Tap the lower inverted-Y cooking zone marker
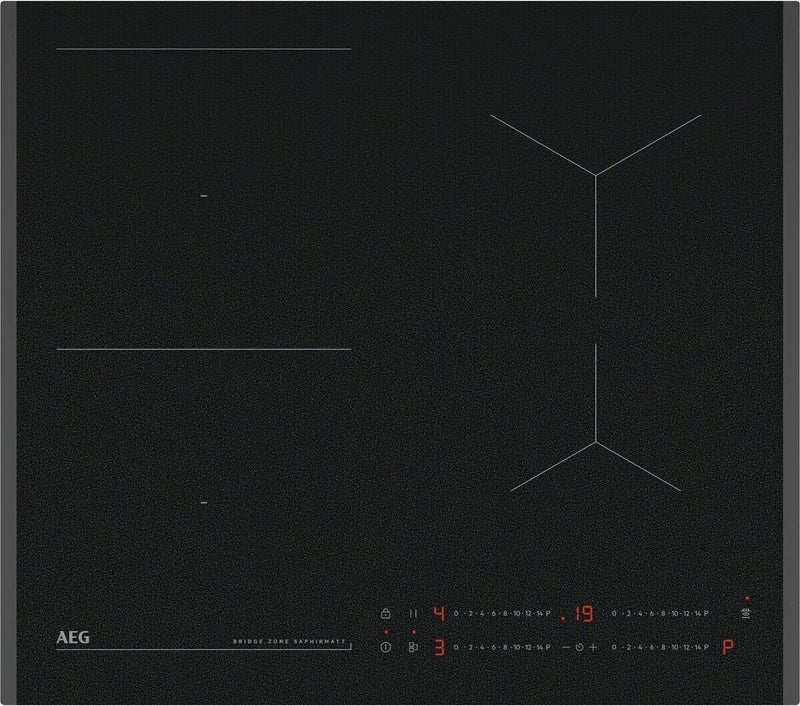 pos(596,441)
